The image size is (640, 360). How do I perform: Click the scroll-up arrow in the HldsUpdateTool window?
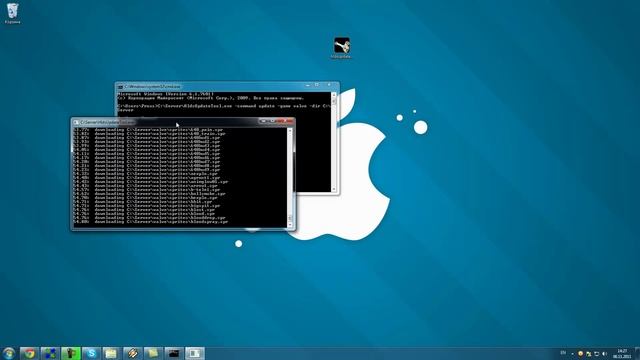coord(290,131)
